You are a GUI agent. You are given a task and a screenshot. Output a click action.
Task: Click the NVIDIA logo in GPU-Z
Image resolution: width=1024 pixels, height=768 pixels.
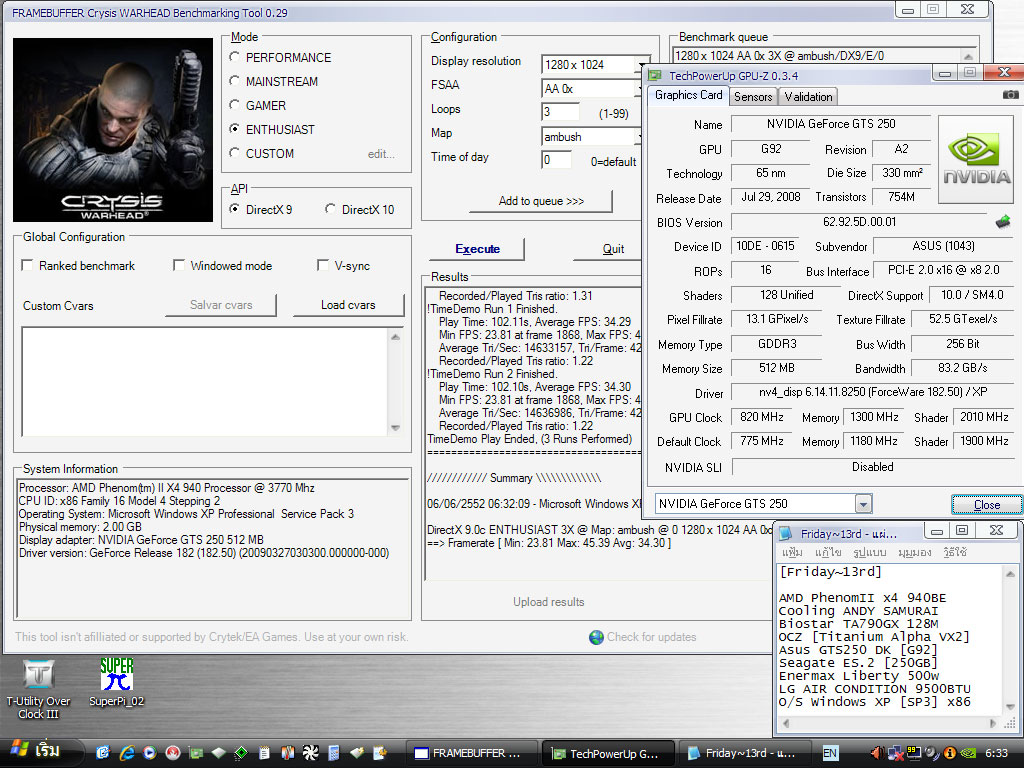tap(977, 160)
